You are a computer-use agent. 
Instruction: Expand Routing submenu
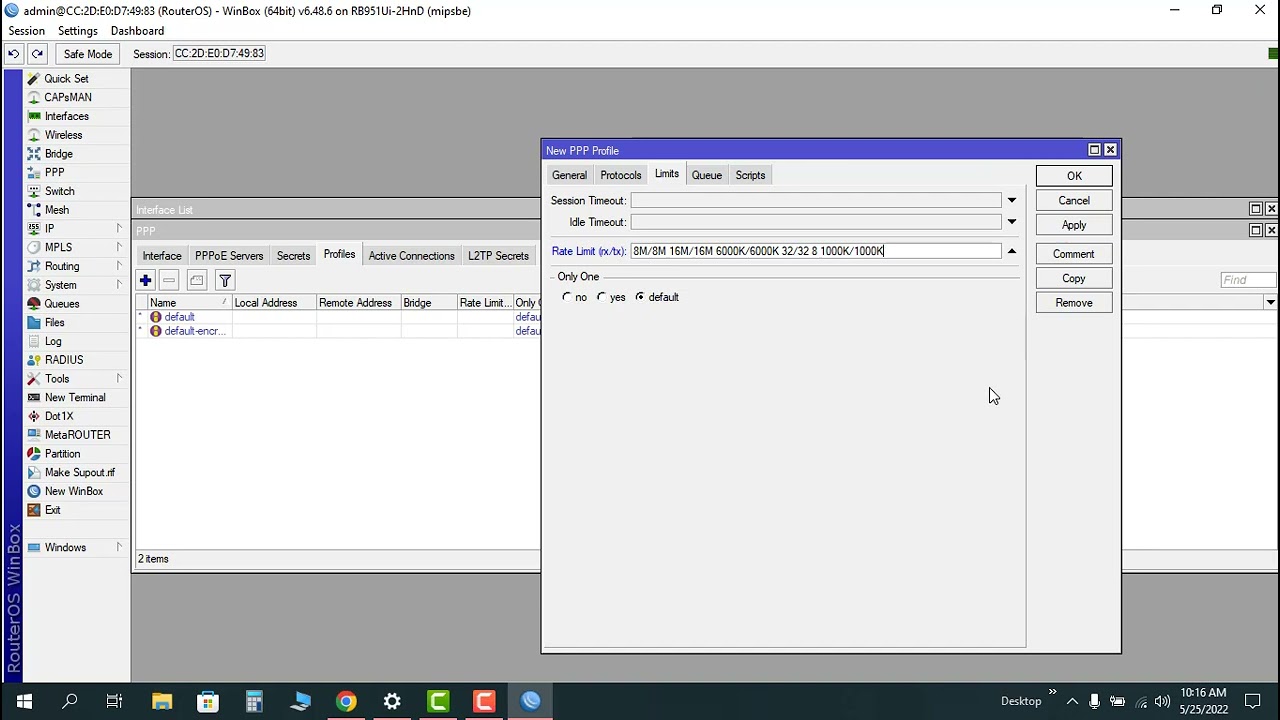click(119, 266)
